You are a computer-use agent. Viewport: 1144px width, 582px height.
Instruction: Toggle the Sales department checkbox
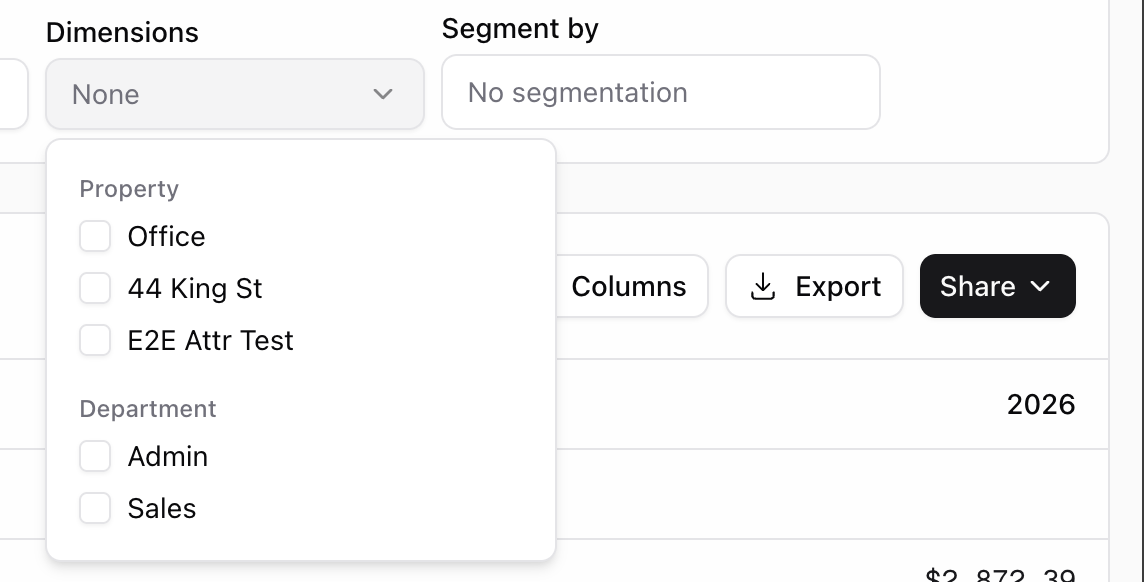(x=95, y=508)
